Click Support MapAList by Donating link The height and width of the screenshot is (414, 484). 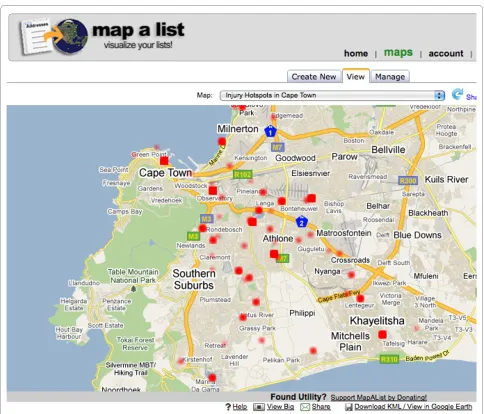click(x=379, y=397)
